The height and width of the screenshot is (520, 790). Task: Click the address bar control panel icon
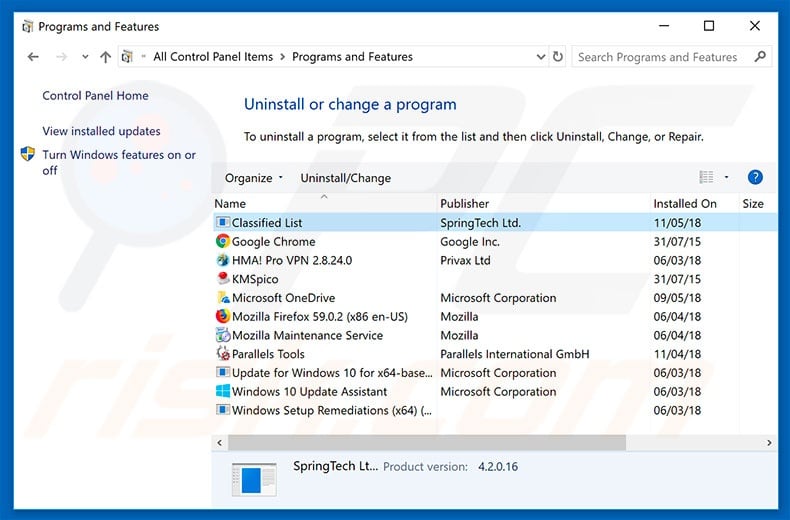tap(128, 56)
